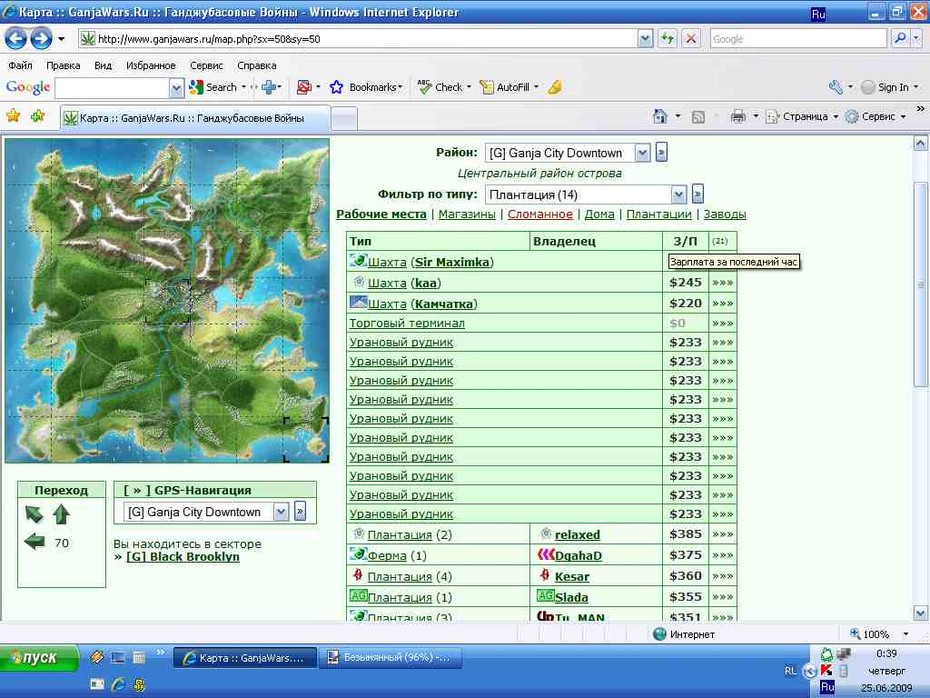Image resolution: width=930 pixels, height=698 pixels.
Task: Click the Магазины link
Action: (x=467, y=214)
